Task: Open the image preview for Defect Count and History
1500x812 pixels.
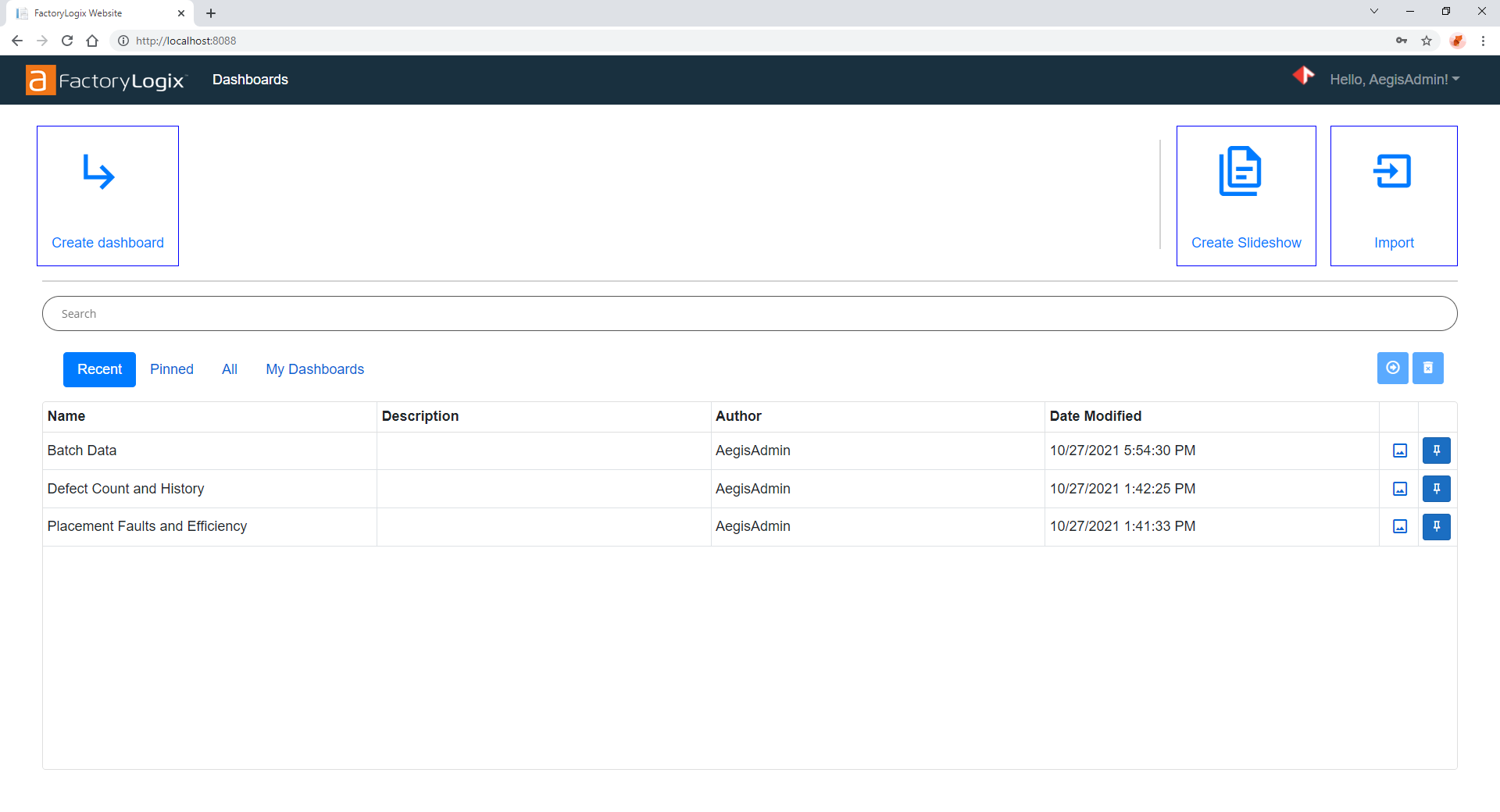Action: 1399,489
